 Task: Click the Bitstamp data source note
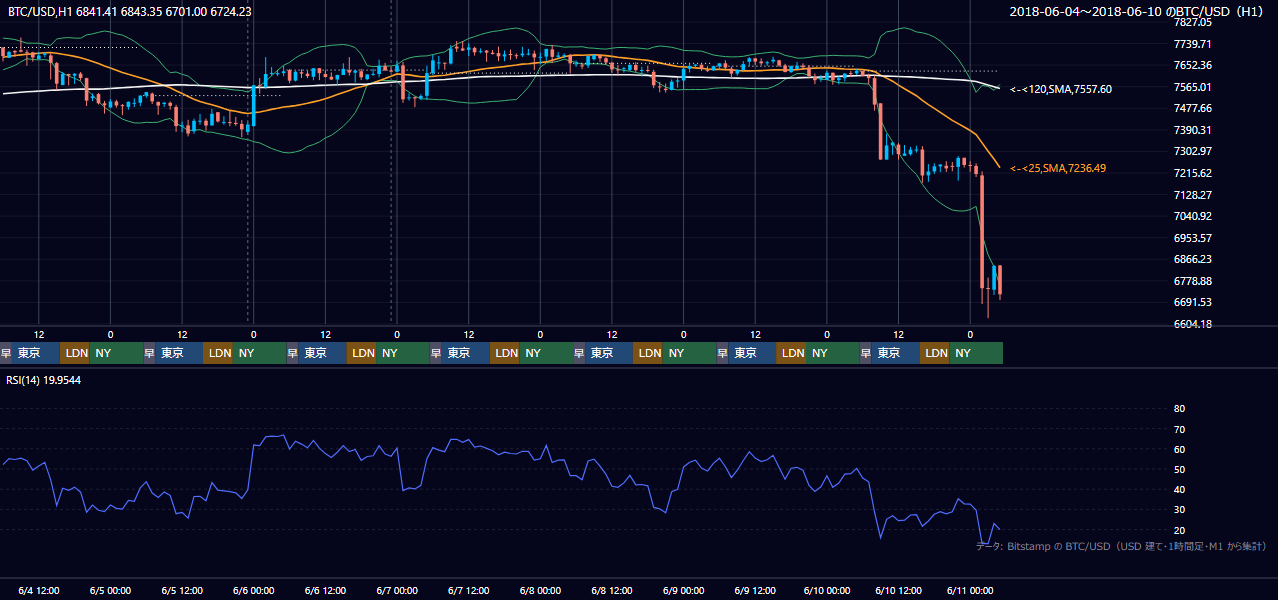point(1121,546)
